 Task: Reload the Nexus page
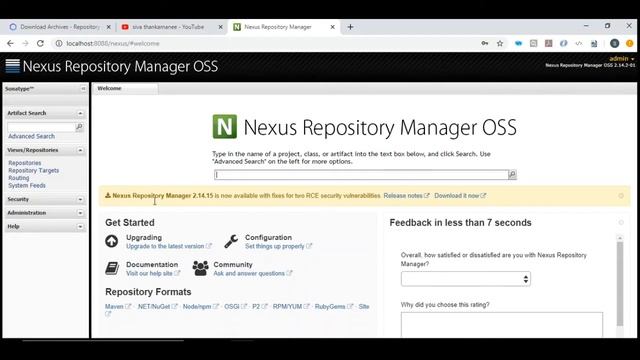coord(40,43)
